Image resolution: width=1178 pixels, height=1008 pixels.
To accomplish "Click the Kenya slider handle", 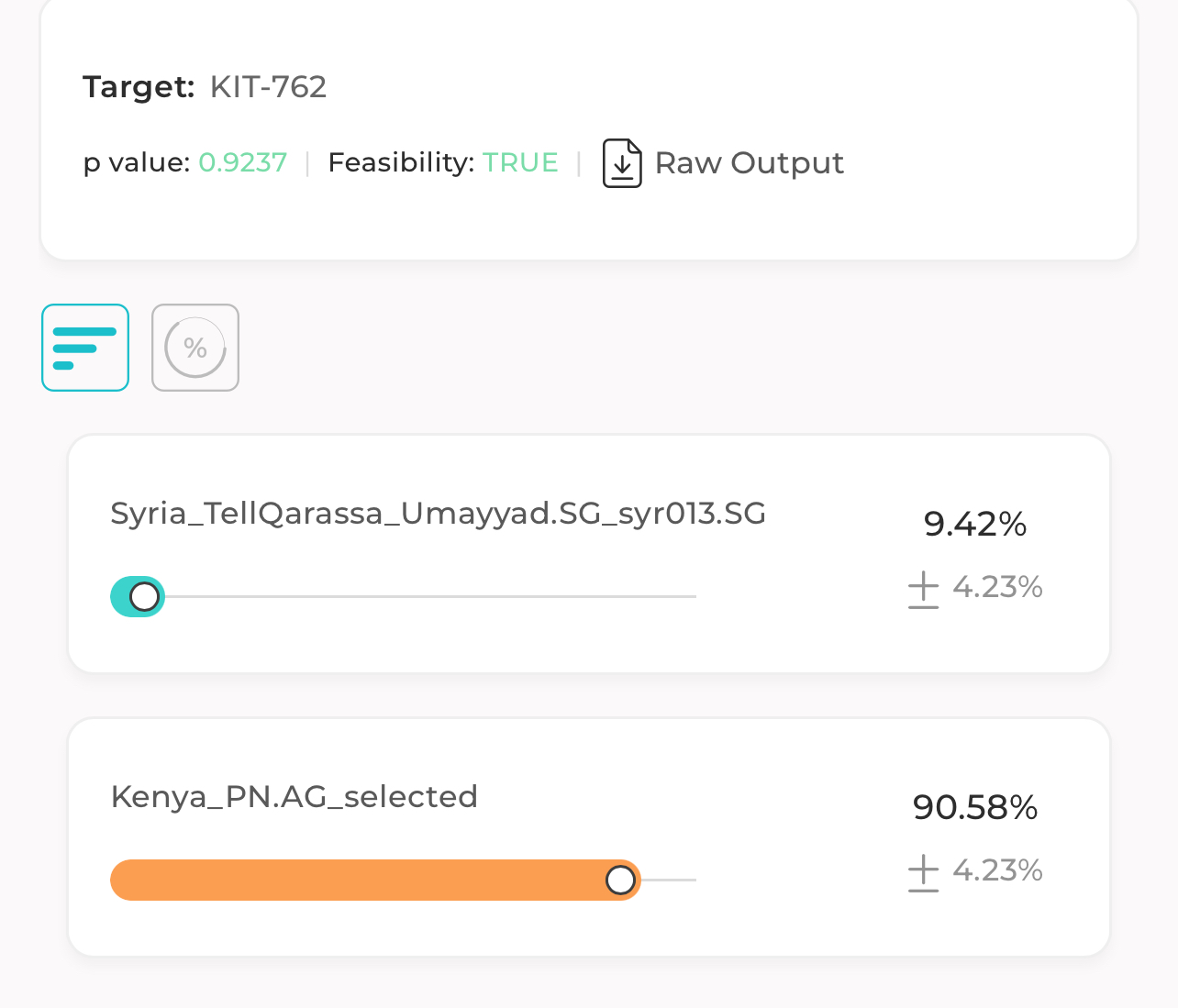I will pyautogui.click(x=621, y=881).
